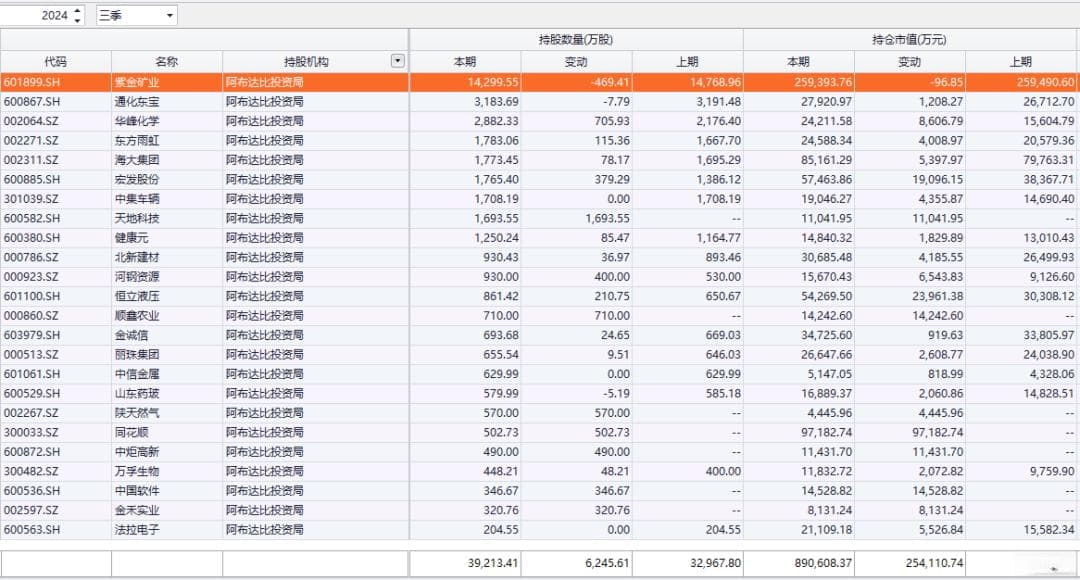This screenshot has width=1080, height=580.
Task: Click the 陕天然气 name cell
Action: click(x=167, y=413)
